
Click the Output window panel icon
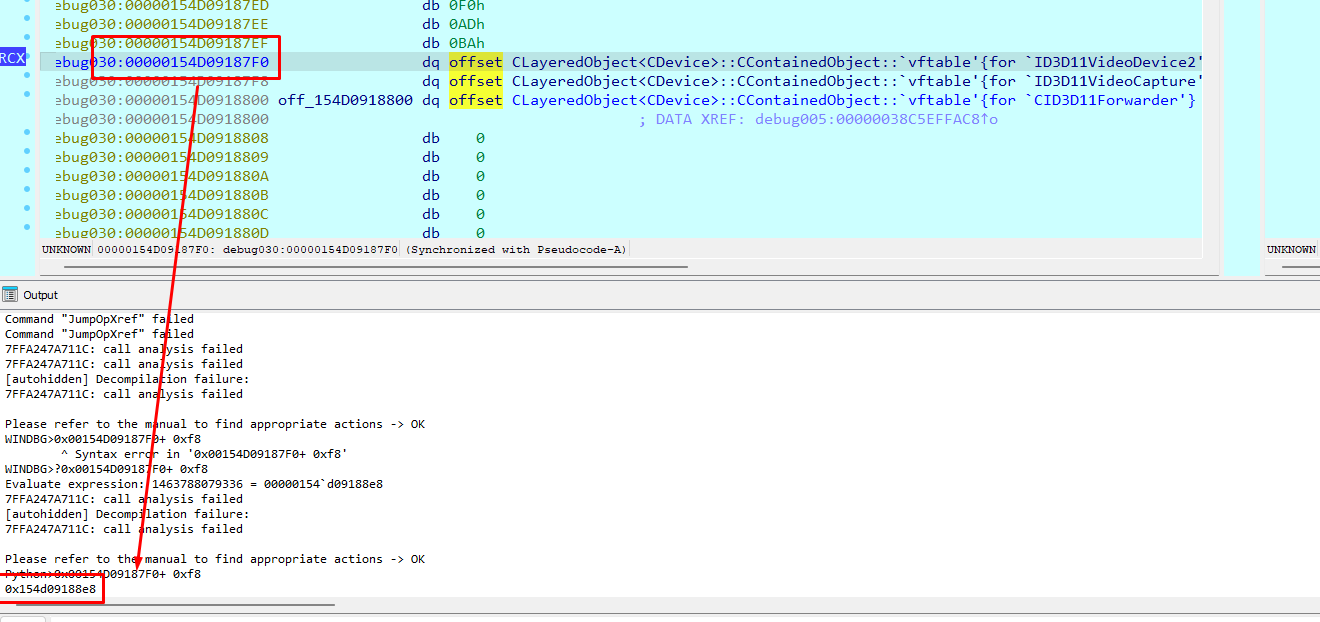click(x=10, y=295)
